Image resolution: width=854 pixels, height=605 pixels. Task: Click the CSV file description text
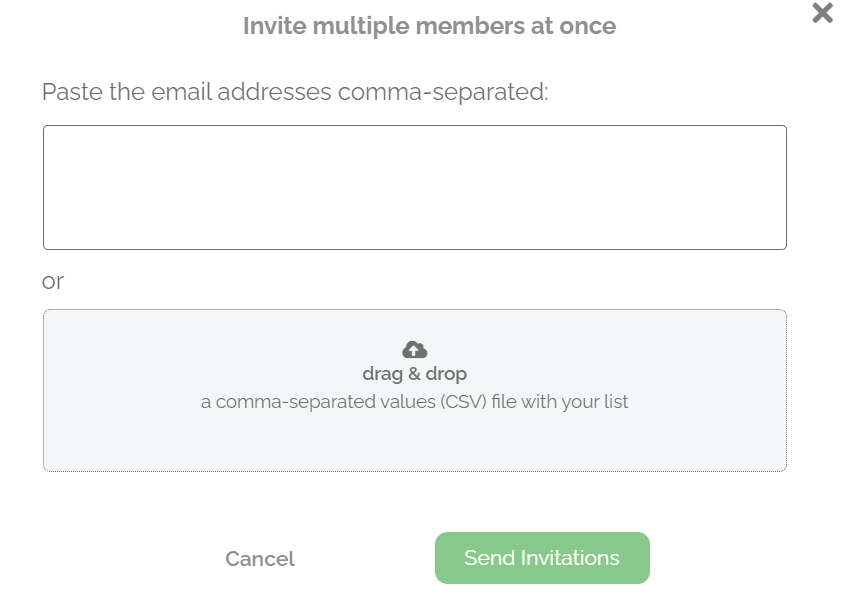414,403
